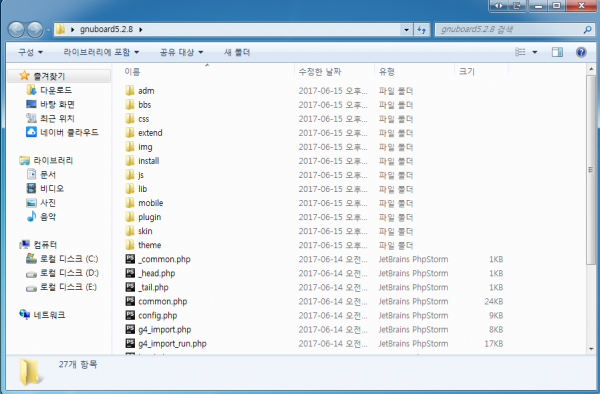Click the refresh icon beside address bar

coord(422,29)
